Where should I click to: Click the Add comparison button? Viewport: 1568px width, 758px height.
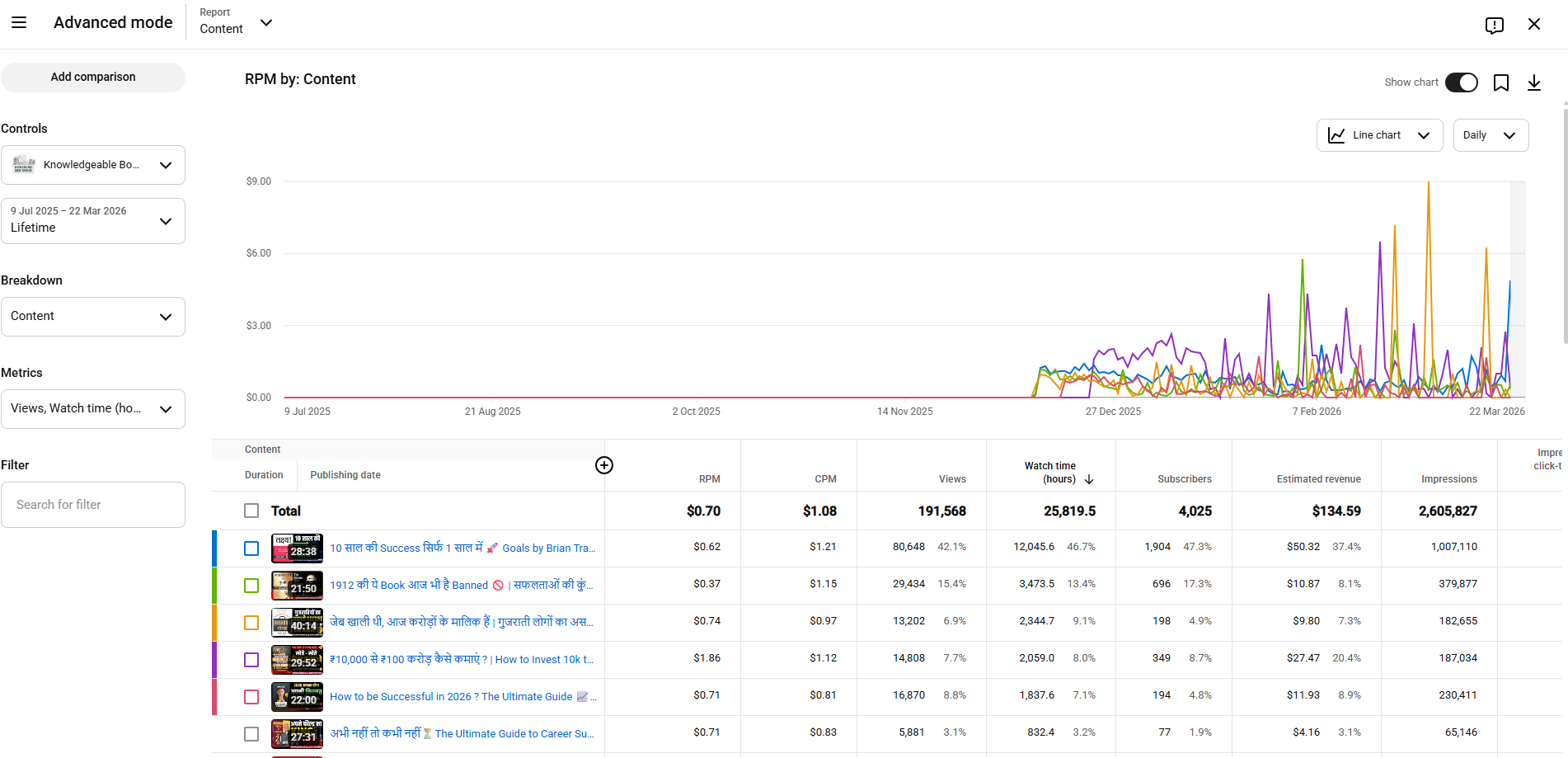pyautogui.click(x=92, y=77)
